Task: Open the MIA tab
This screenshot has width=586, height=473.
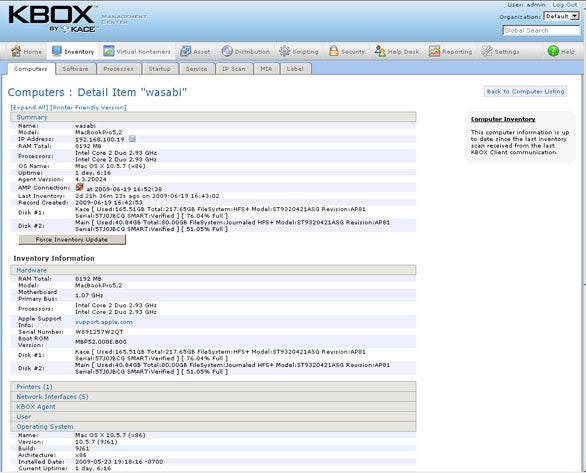Action: [x=266, y=69]
